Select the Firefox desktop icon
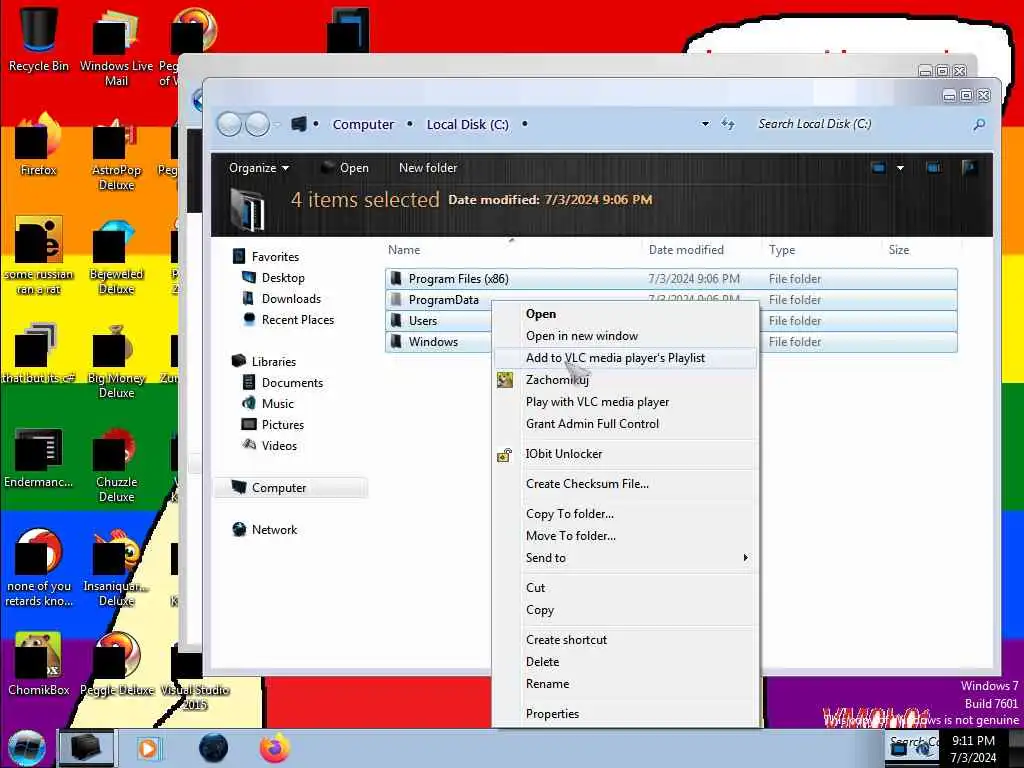This screenshot has width=1024, height=768. point(39,144)
